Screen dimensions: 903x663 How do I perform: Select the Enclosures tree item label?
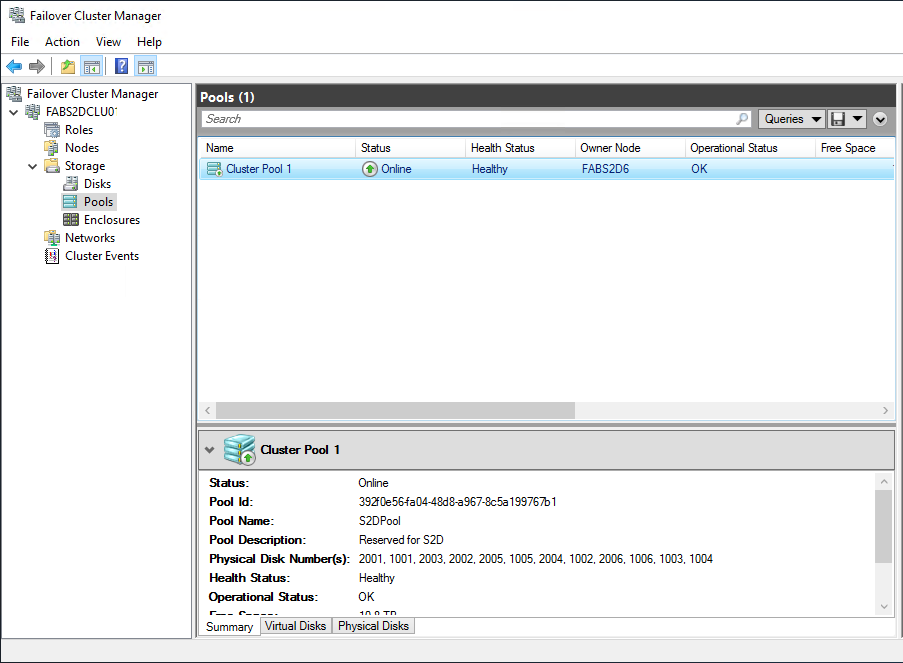pos(112,220)
